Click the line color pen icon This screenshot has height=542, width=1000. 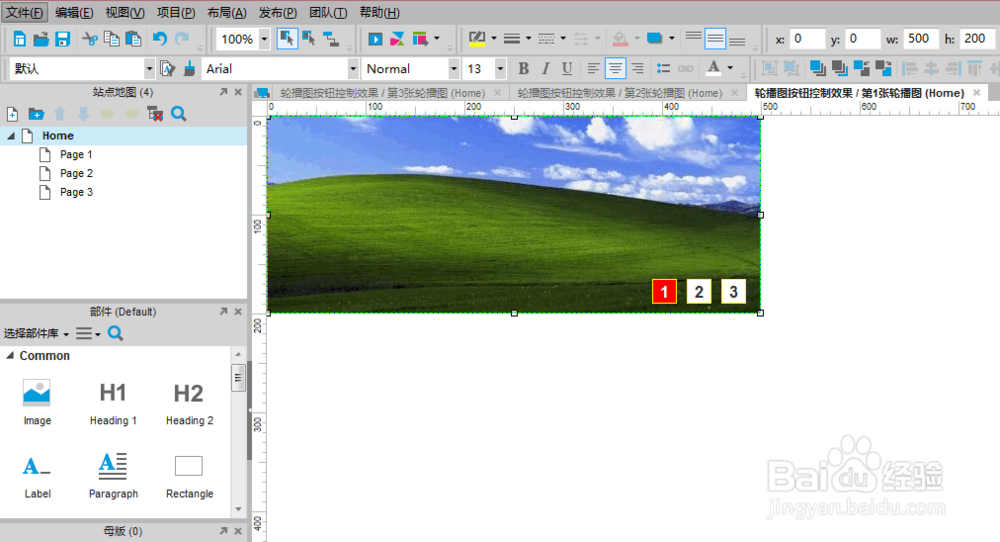tap(476, 39)
